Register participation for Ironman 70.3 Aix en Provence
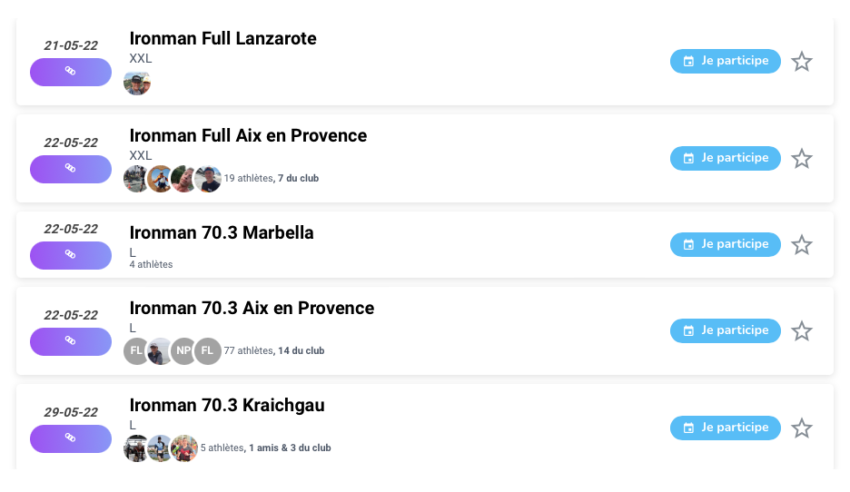The width and height of the screenshot is (850, 492). 725,330
